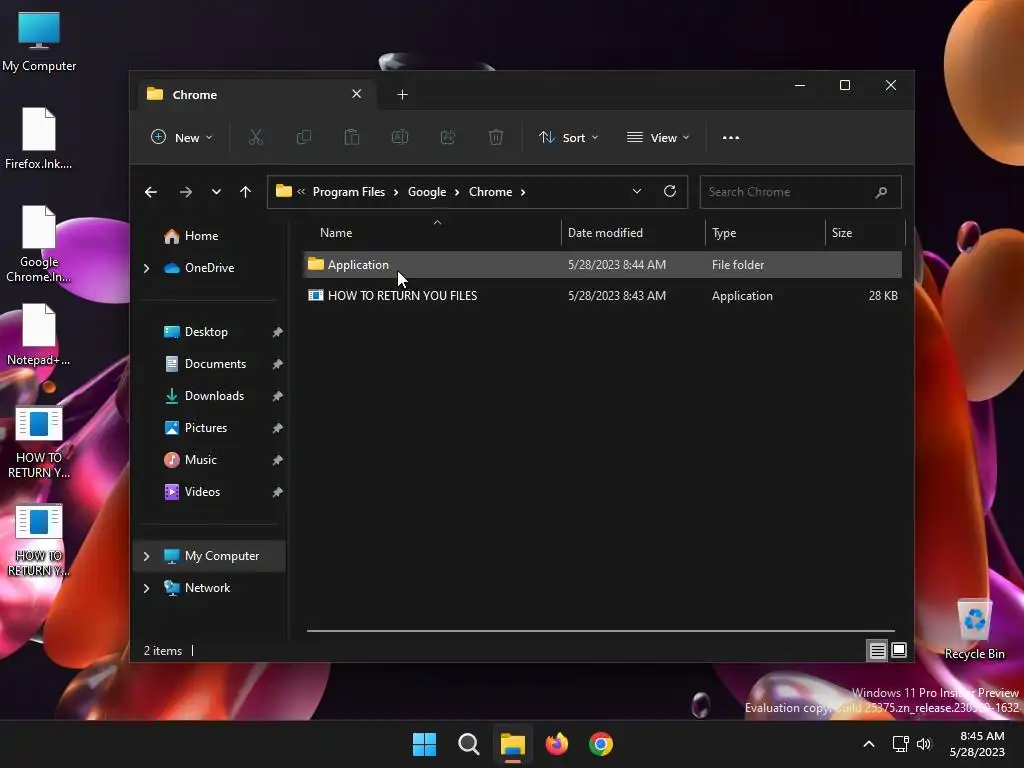This screenshot has width=1024, height=768.
Task: Switch to large thumbnails view icon in status bar
Action: pyautogui.click(x=899, y=650)
